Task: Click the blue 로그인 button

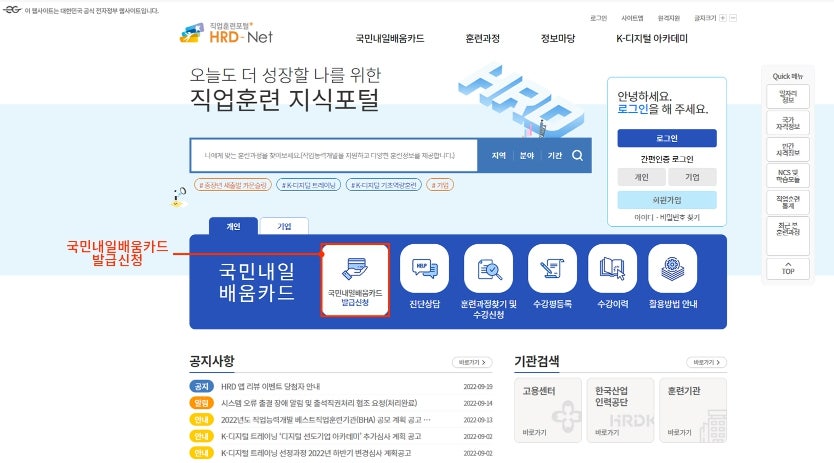Action: pos(666,138)
